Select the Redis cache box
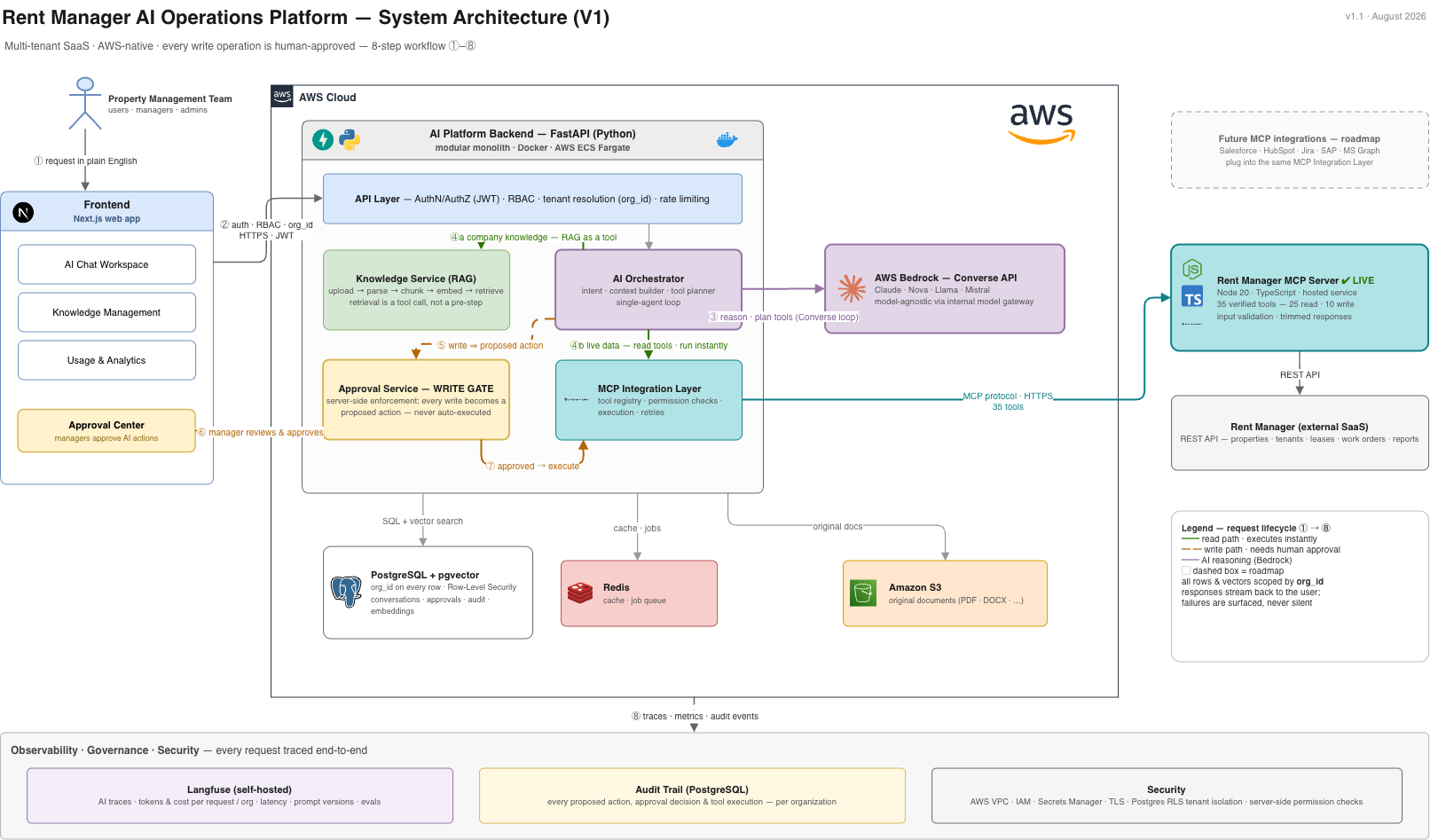Image resolution: width=1430 pixels, height=840 pixels. pyautogui.click(x=639, y=593)
